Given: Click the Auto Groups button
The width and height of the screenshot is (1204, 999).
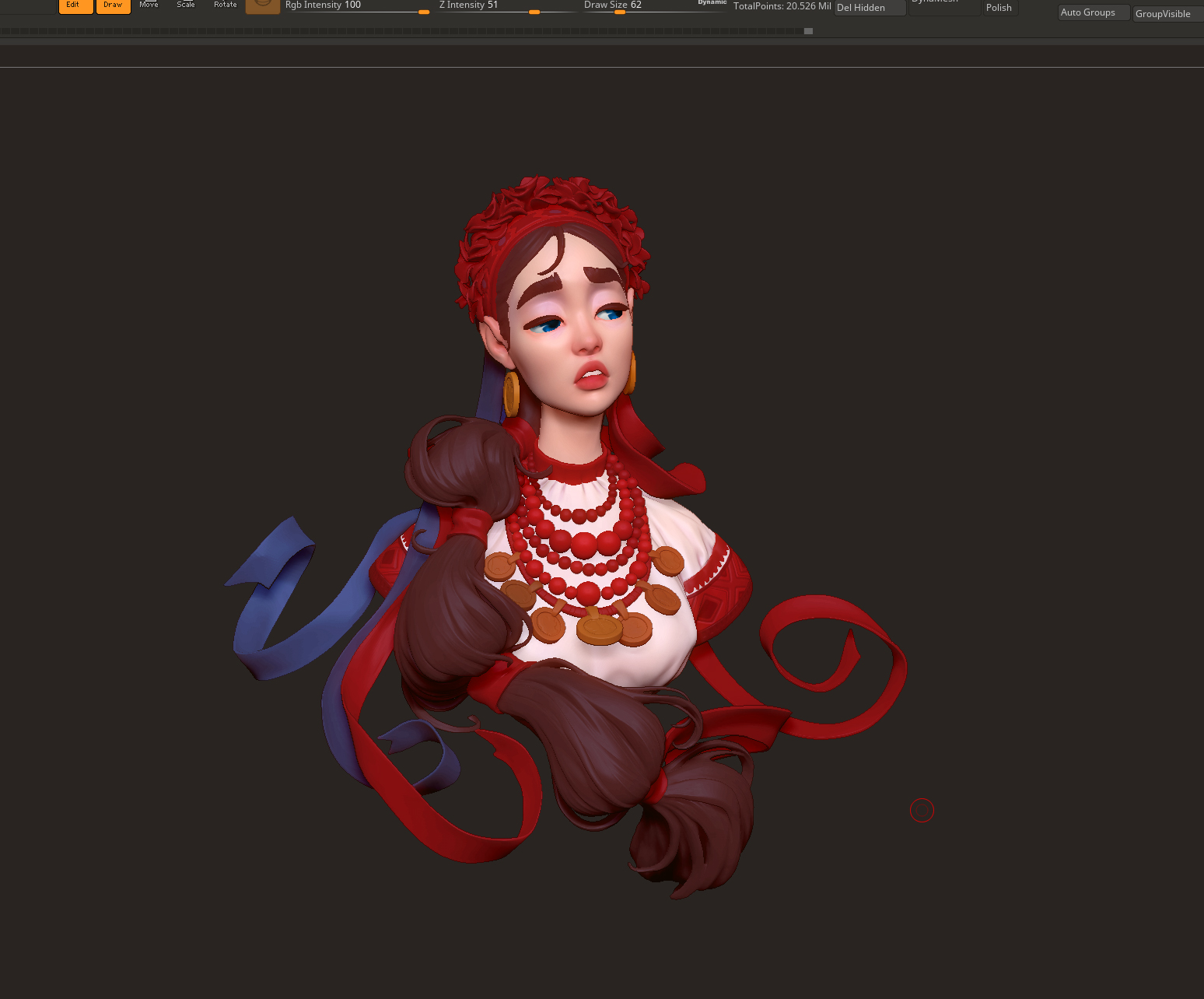Looking at the screenshot, I should [1094, 12].
